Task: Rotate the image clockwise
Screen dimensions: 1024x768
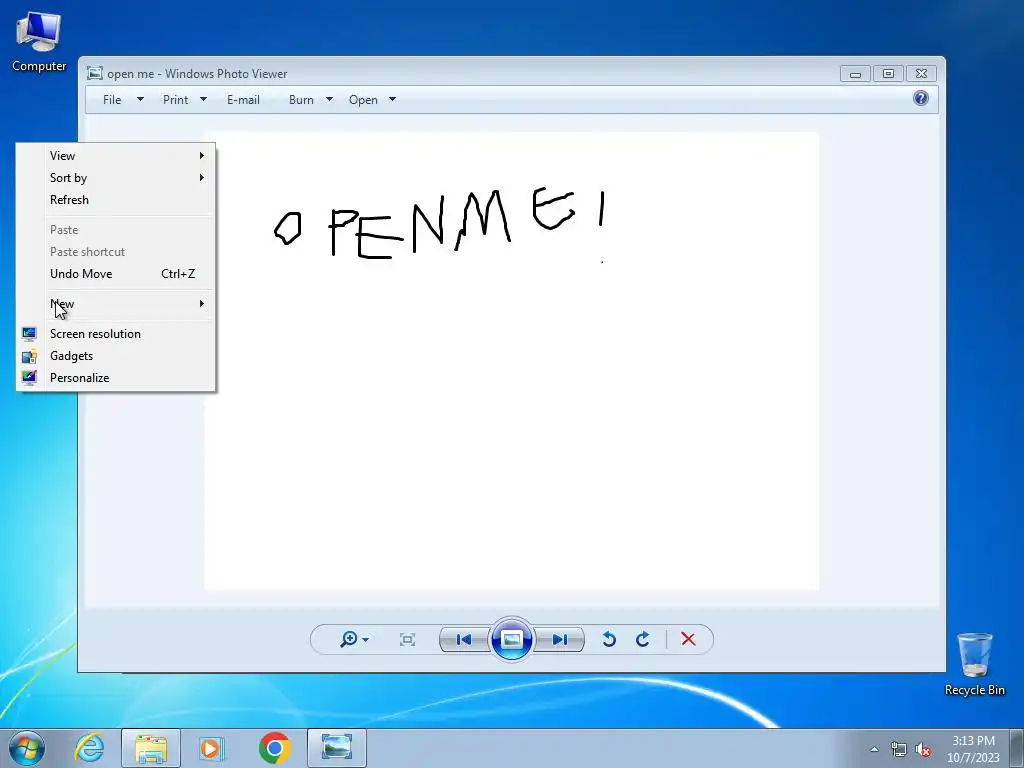Action: pyautogui.click(x=643, y=639)
